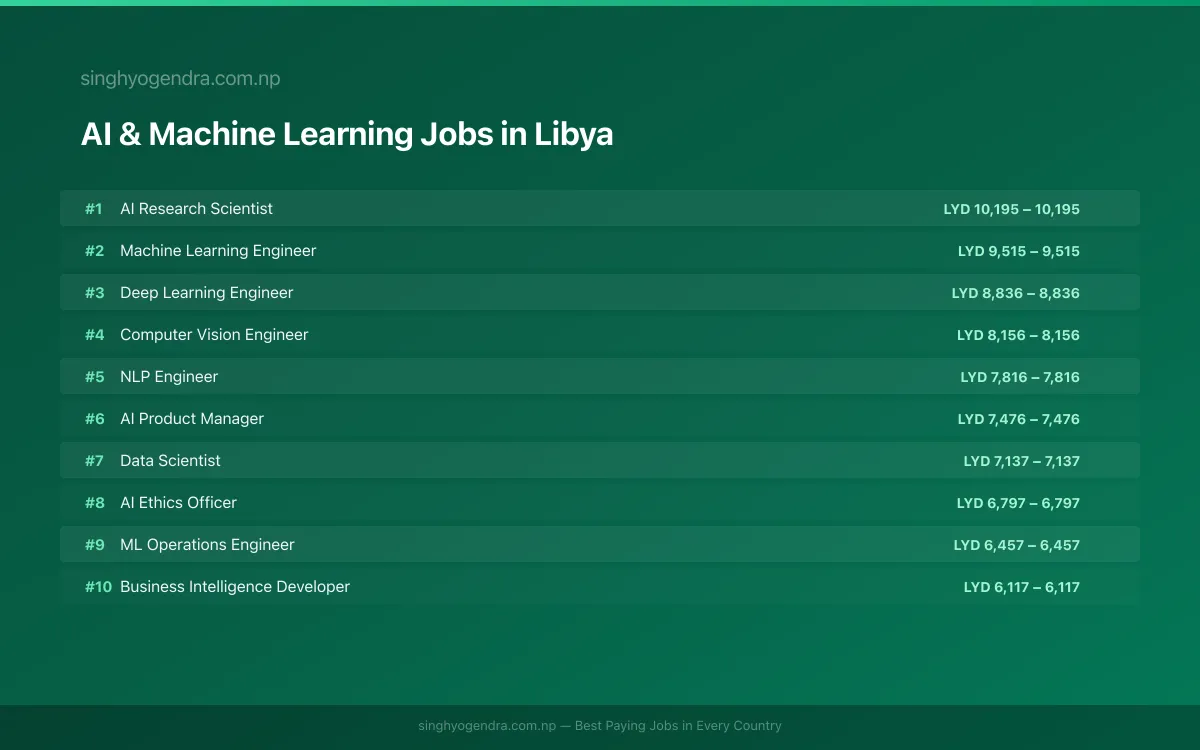Click the singhyogendra.com.np header text
Screen dimensions: 1200x750
(x=180, y=78)
